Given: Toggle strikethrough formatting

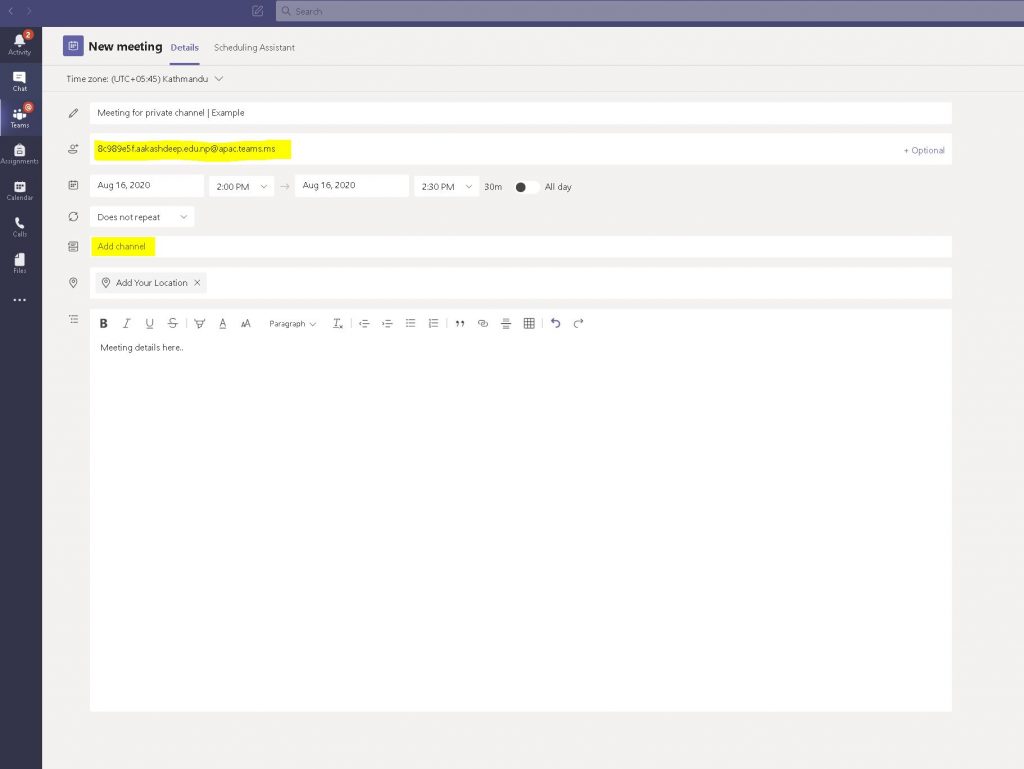Looking at the screenshot, I should (x=173, y=323).
